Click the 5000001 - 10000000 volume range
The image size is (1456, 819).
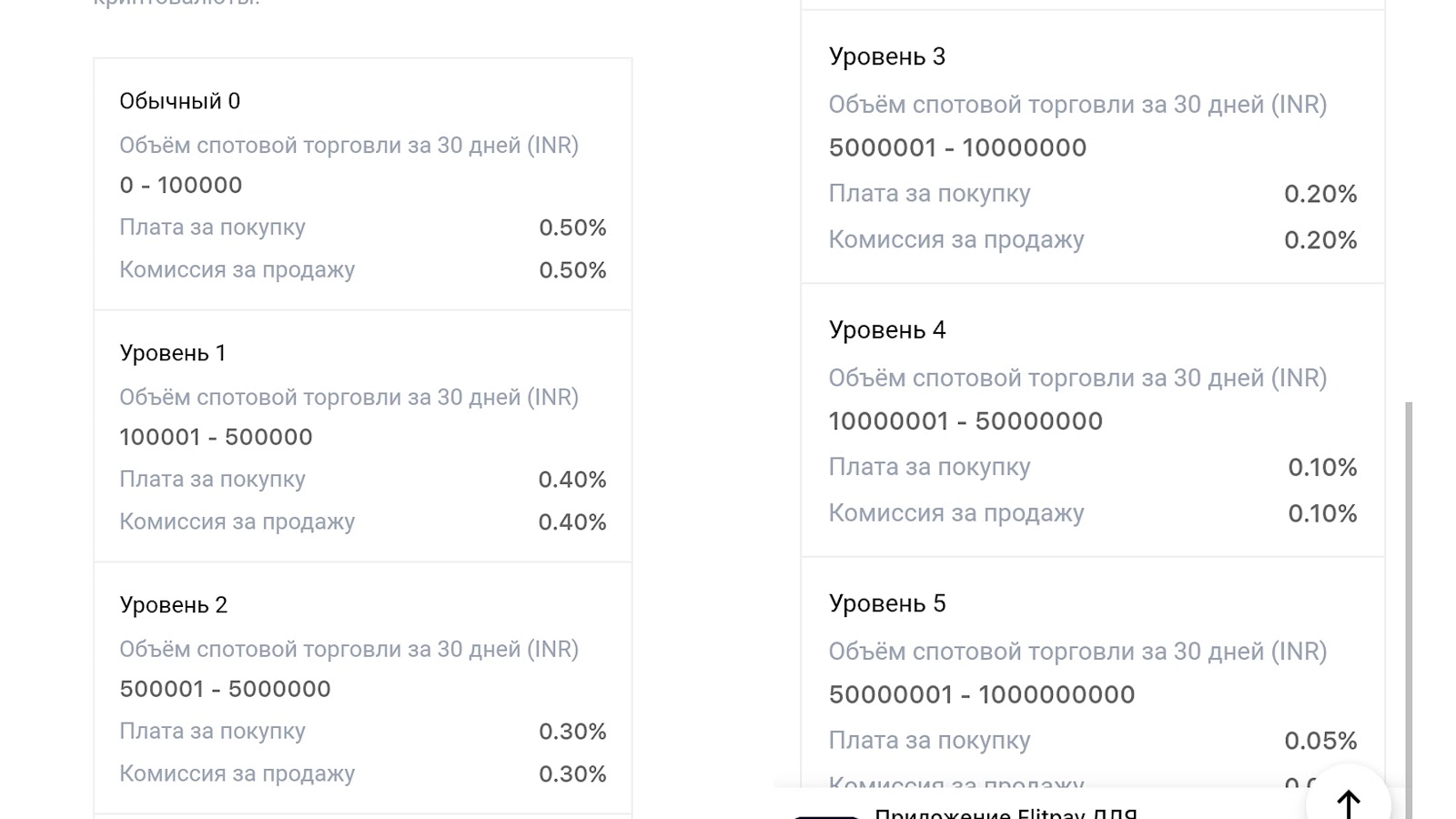[957, 147]
